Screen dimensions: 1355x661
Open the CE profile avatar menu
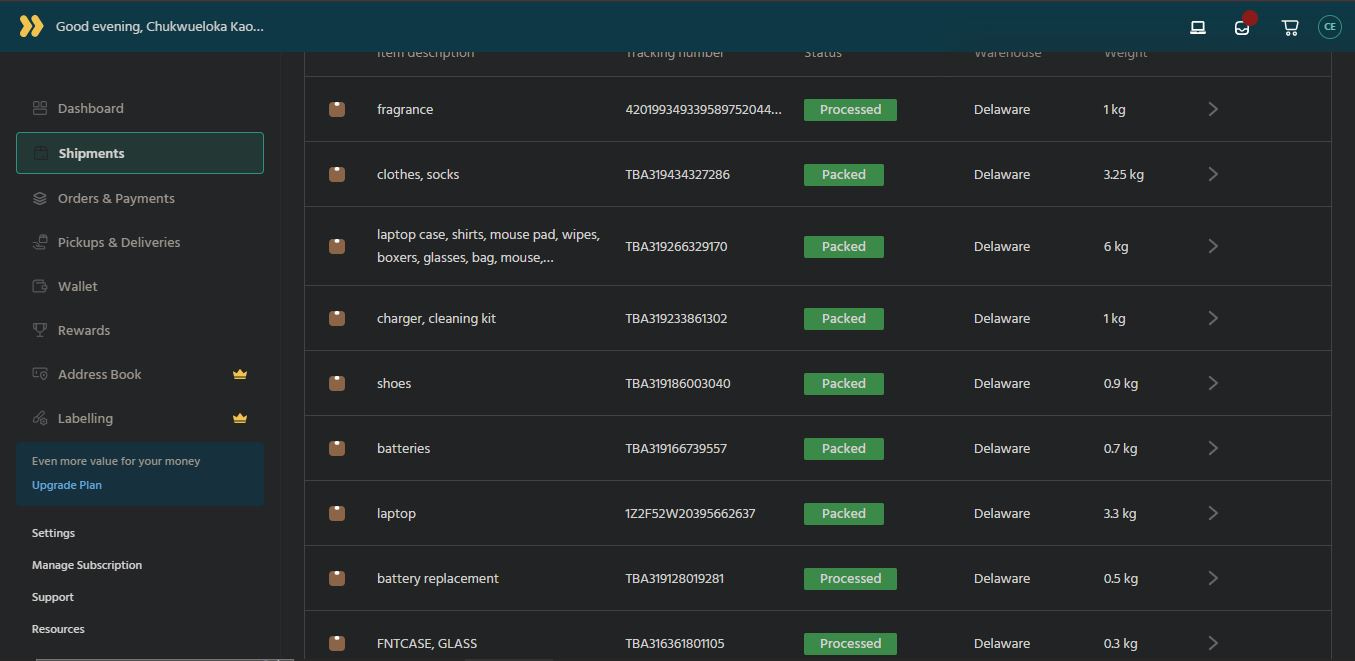pos(1329,26)
